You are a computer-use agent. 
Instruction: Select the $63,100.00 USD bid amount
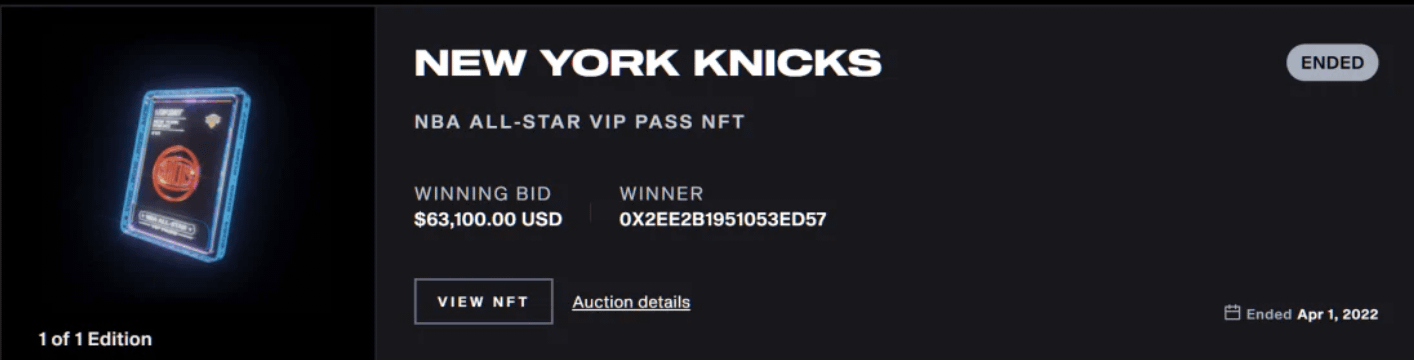(488, 219)
